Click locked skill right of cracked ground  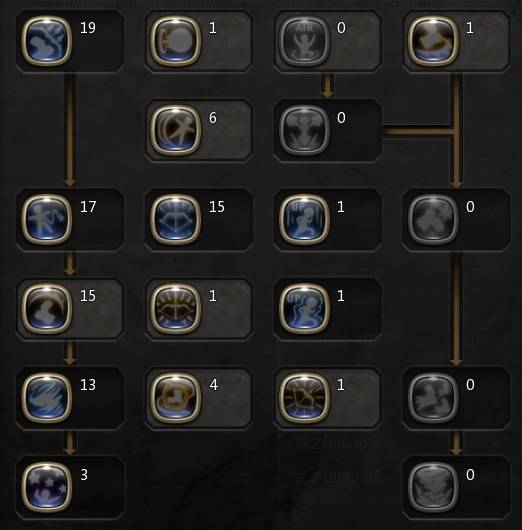click(433, 398)
